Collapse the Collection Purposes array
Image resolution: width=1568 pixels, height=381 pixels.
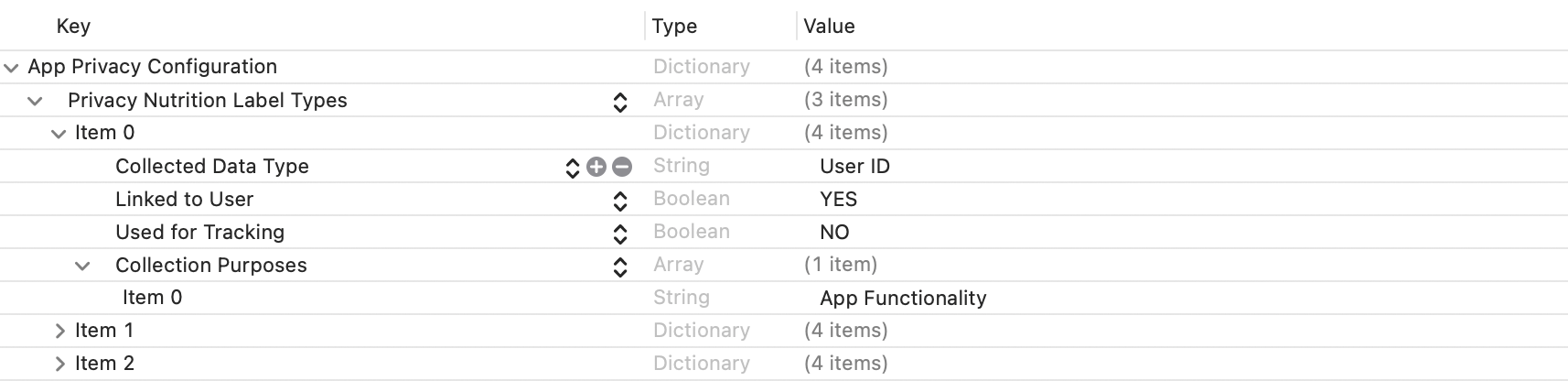[82, 266]
